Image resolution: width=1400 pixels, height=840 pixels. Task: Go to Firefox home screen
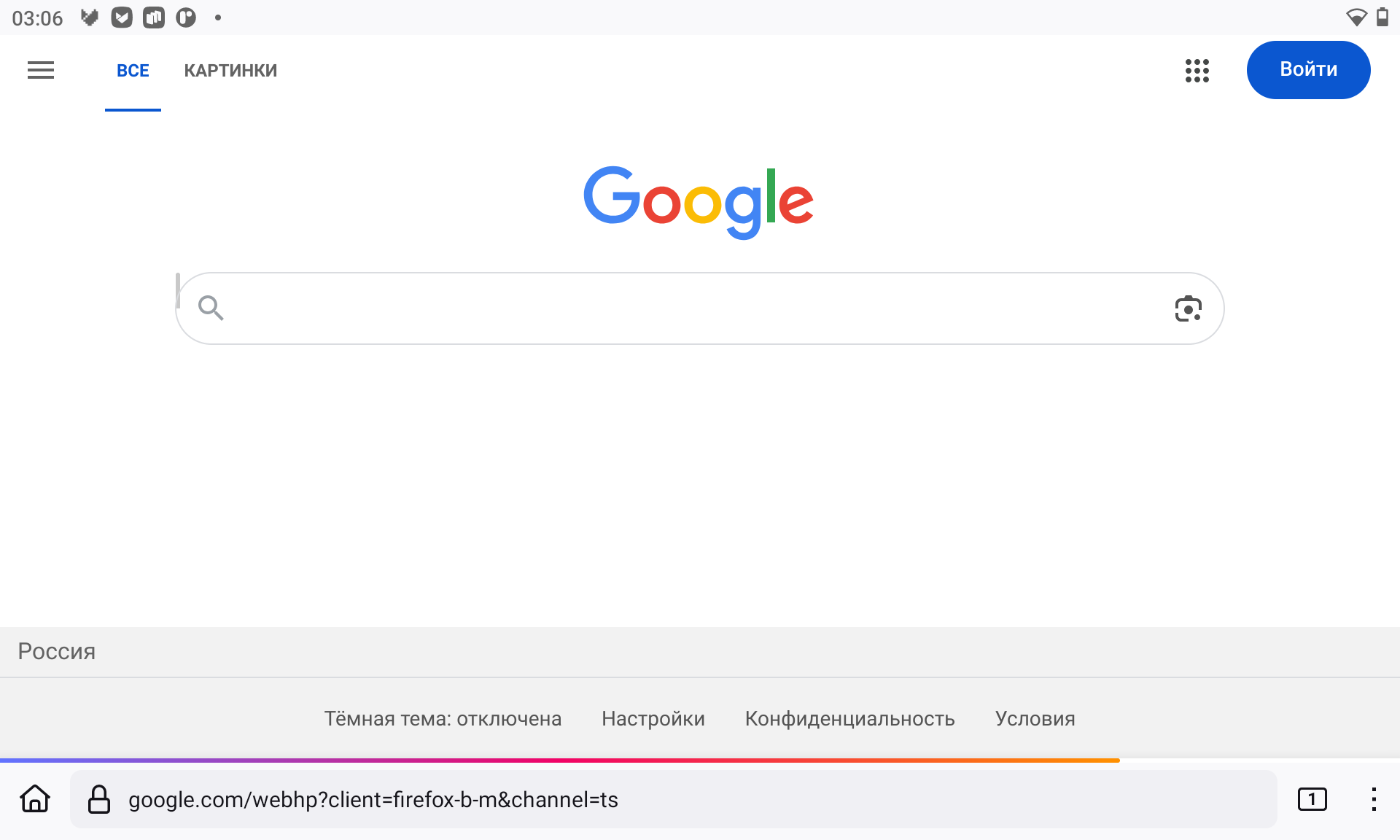(x=35, y=799)
